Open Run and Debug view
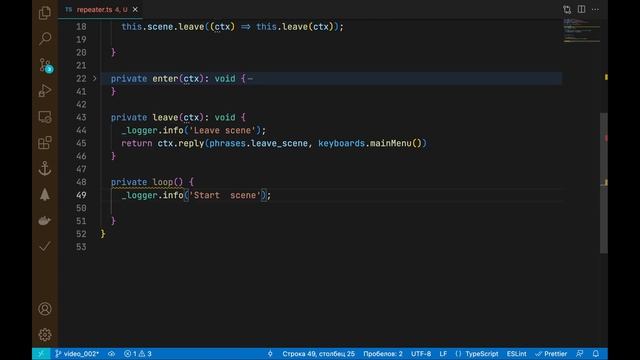 point(45,91)
